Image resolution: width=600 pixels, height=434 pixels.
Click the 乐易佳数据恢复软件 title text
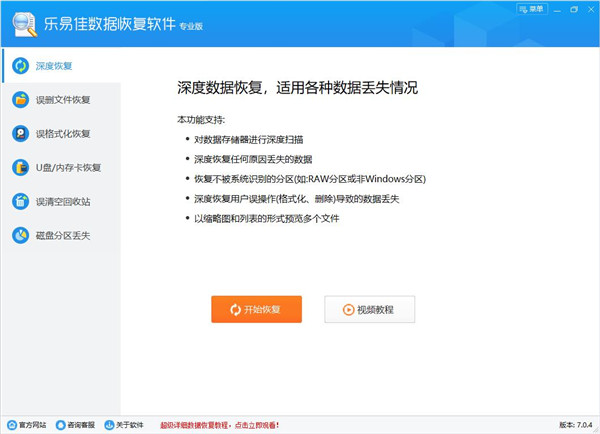110,24
